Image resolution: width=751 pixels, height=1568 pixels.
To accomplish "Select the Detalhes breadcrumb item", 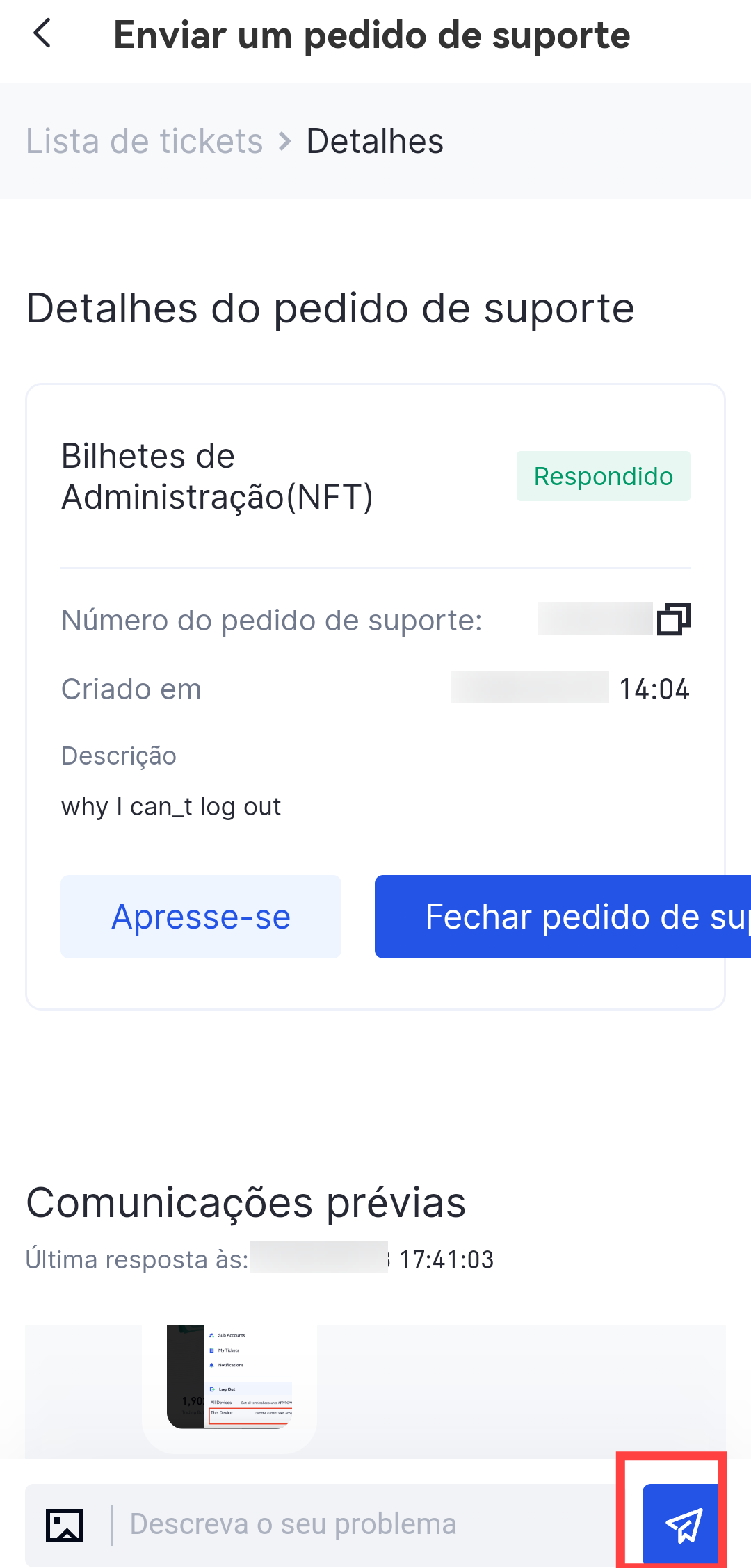I will pyautogui.click(x=375, y=141).
